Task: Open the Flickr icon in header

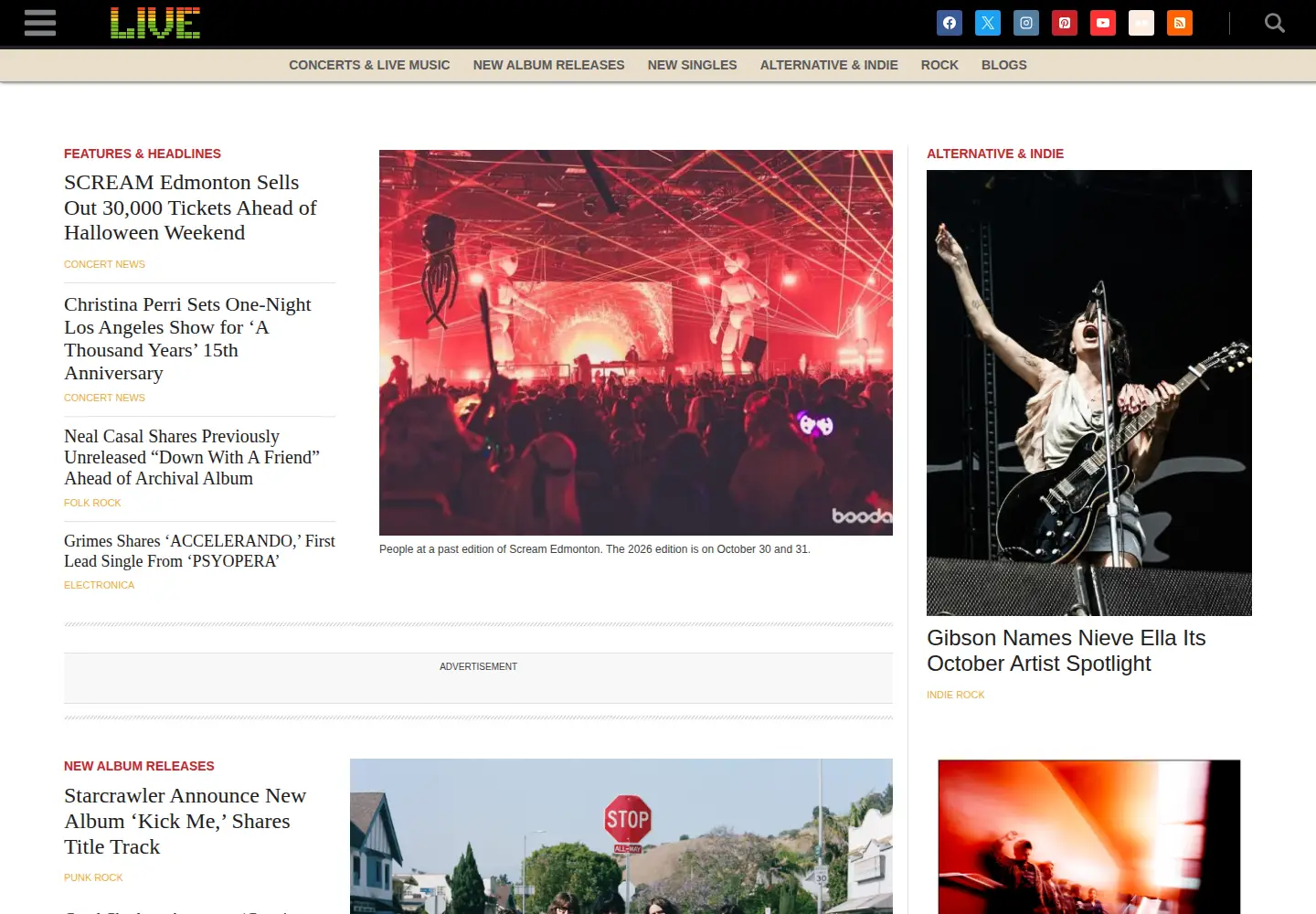Action: (x=1141, y=23)
